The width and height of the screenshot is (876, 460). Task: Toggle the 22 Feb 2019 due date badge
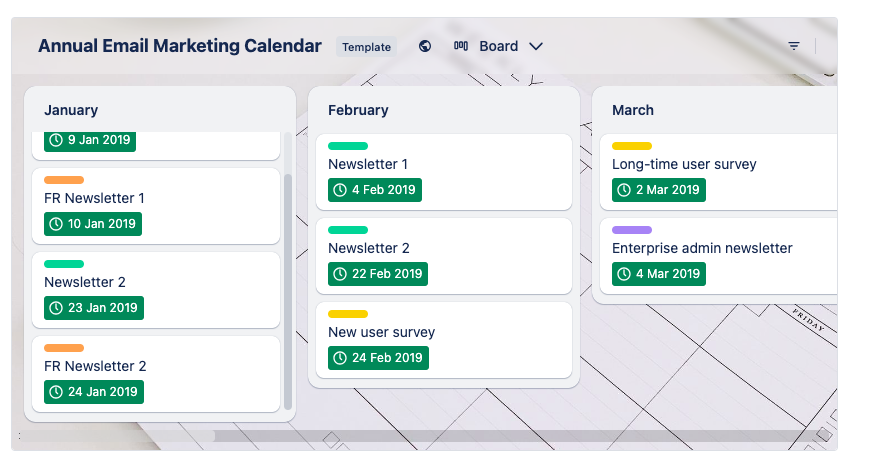378,274
